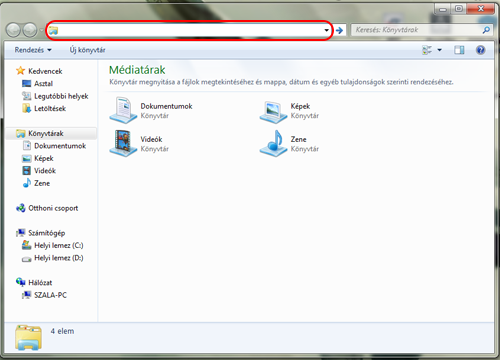Select Könyvtárak in the navigation pane
This screenshot has height=360, width=500.
tap(46, 133)
